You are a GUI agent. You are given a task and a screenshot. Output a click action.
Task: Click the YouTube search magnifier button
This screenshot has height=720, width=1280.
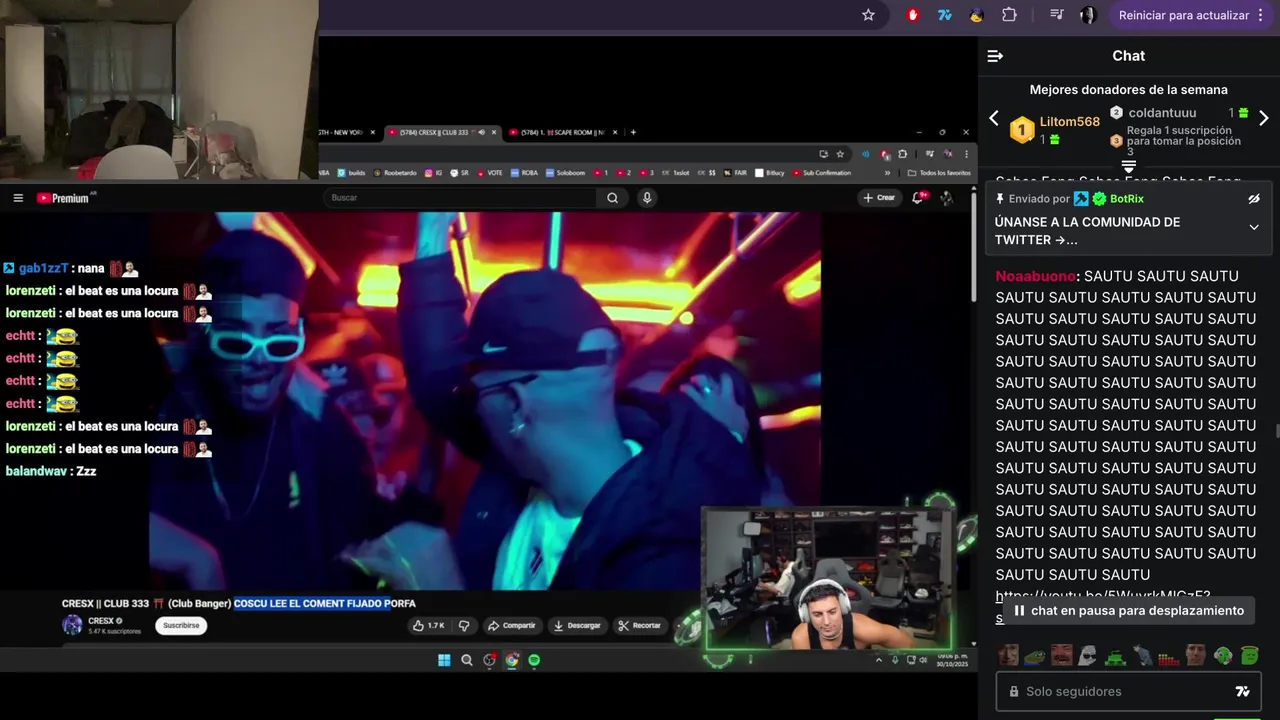[x=612, y=198]
